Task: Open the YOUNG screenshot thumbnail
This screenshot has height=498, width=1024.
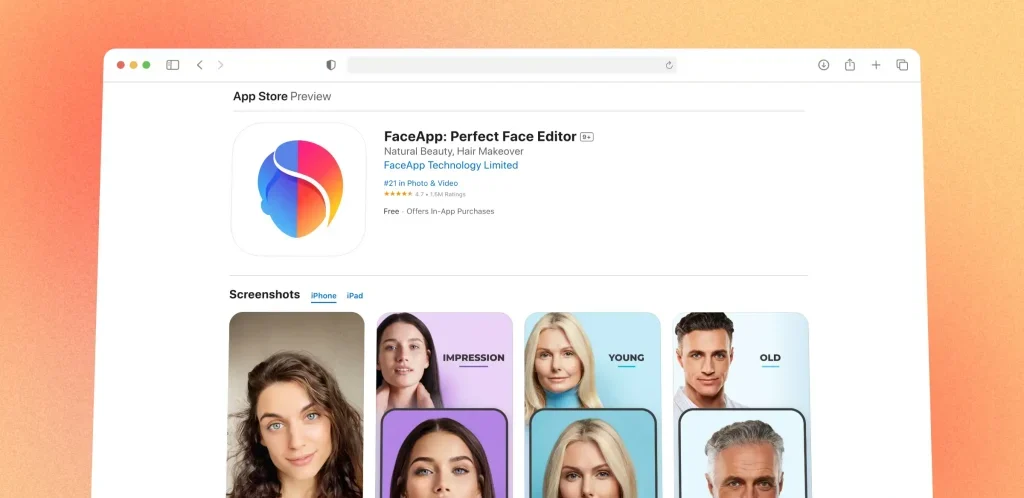Action: click(x=592, y=405)
